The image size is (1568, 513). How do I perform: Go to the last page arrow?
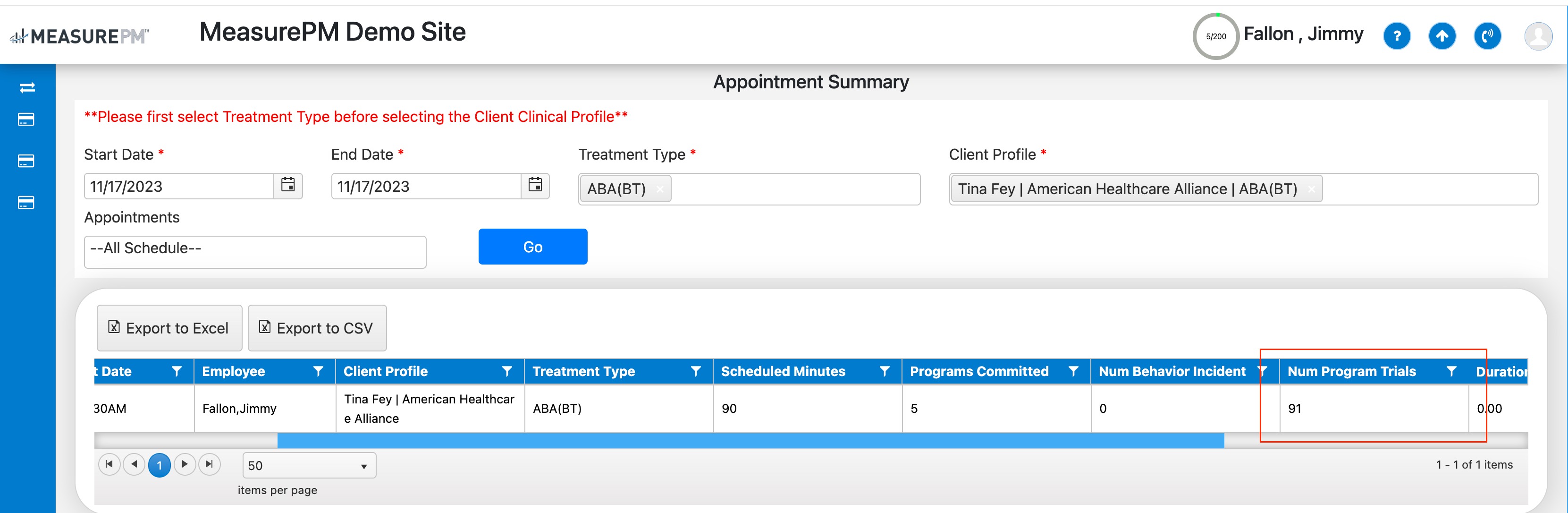[x=210, y=464]
